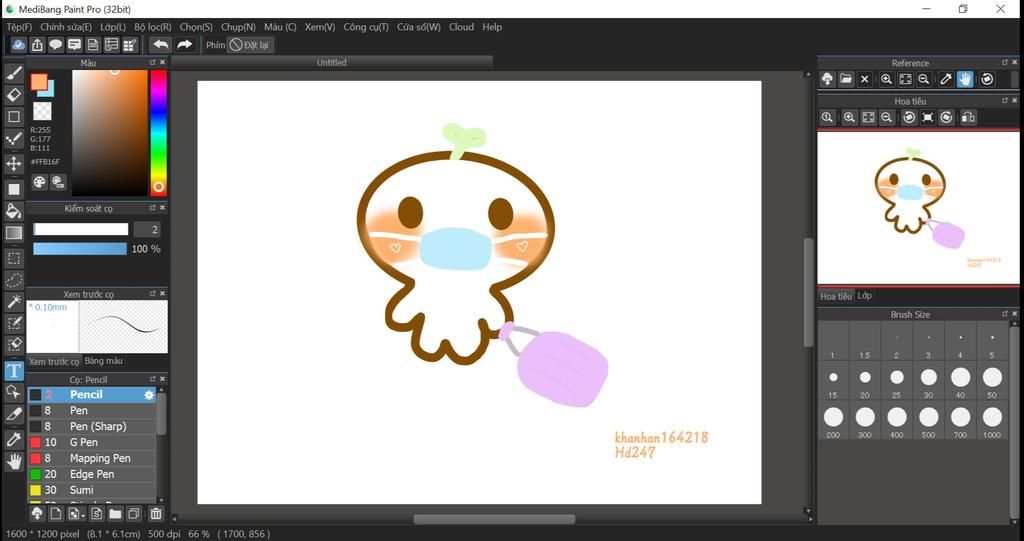This screenshot has height=541, width=1024.
Task: Choose the Select Eraser tool
Action: tap(14, 345)
